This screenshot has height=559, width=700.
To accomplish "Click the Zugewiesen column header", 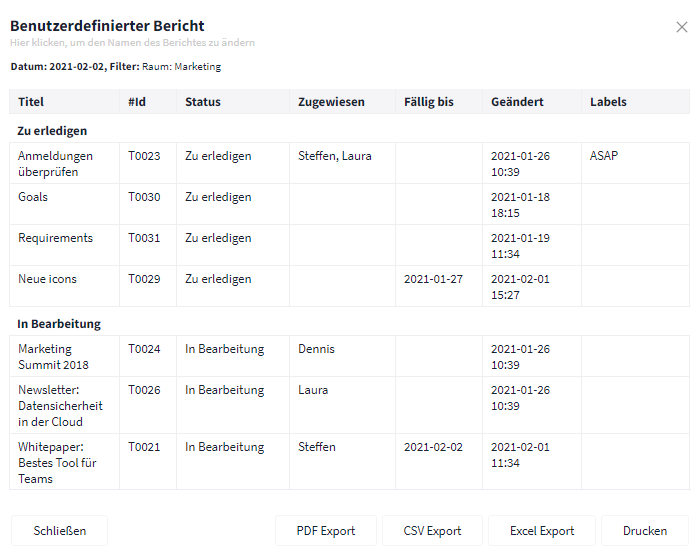I will coord(331,102).
